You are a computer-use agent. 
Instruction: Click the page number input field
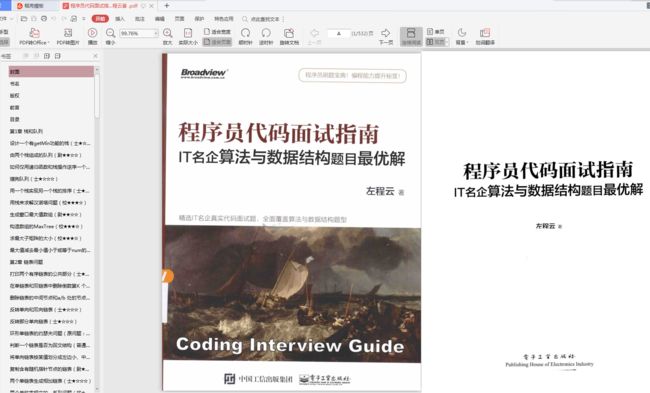coord(338,33)
